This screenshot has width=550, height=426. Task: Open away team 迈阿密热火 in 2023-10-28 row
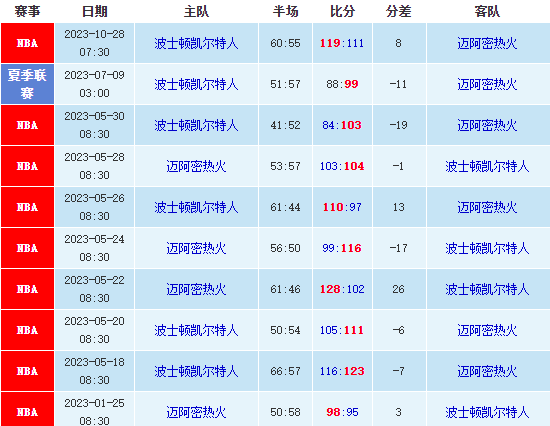[x=487, y=44]
